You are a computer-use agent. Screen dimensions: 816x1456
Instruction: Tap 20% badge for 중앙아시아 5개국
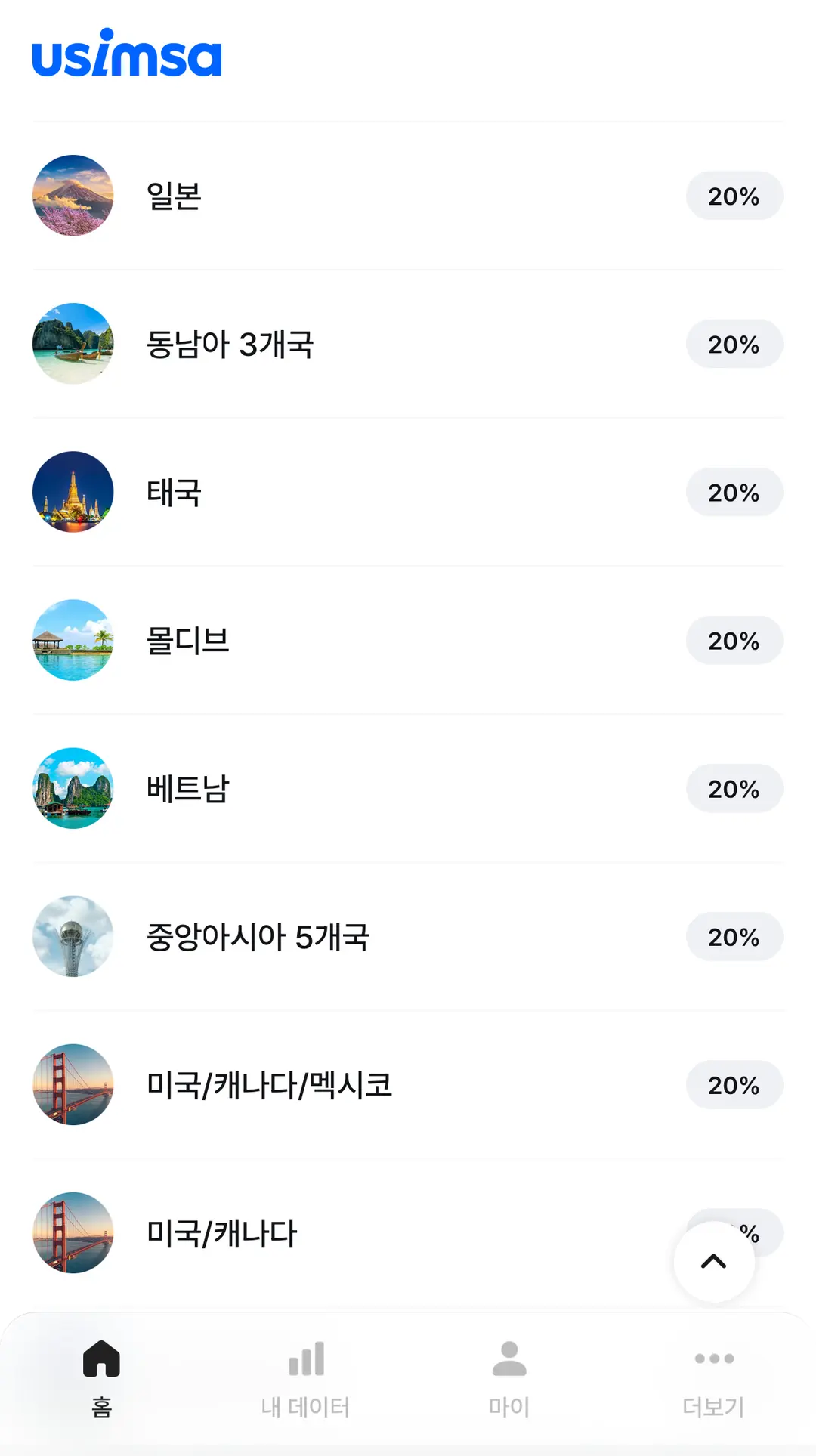(734, 936)
